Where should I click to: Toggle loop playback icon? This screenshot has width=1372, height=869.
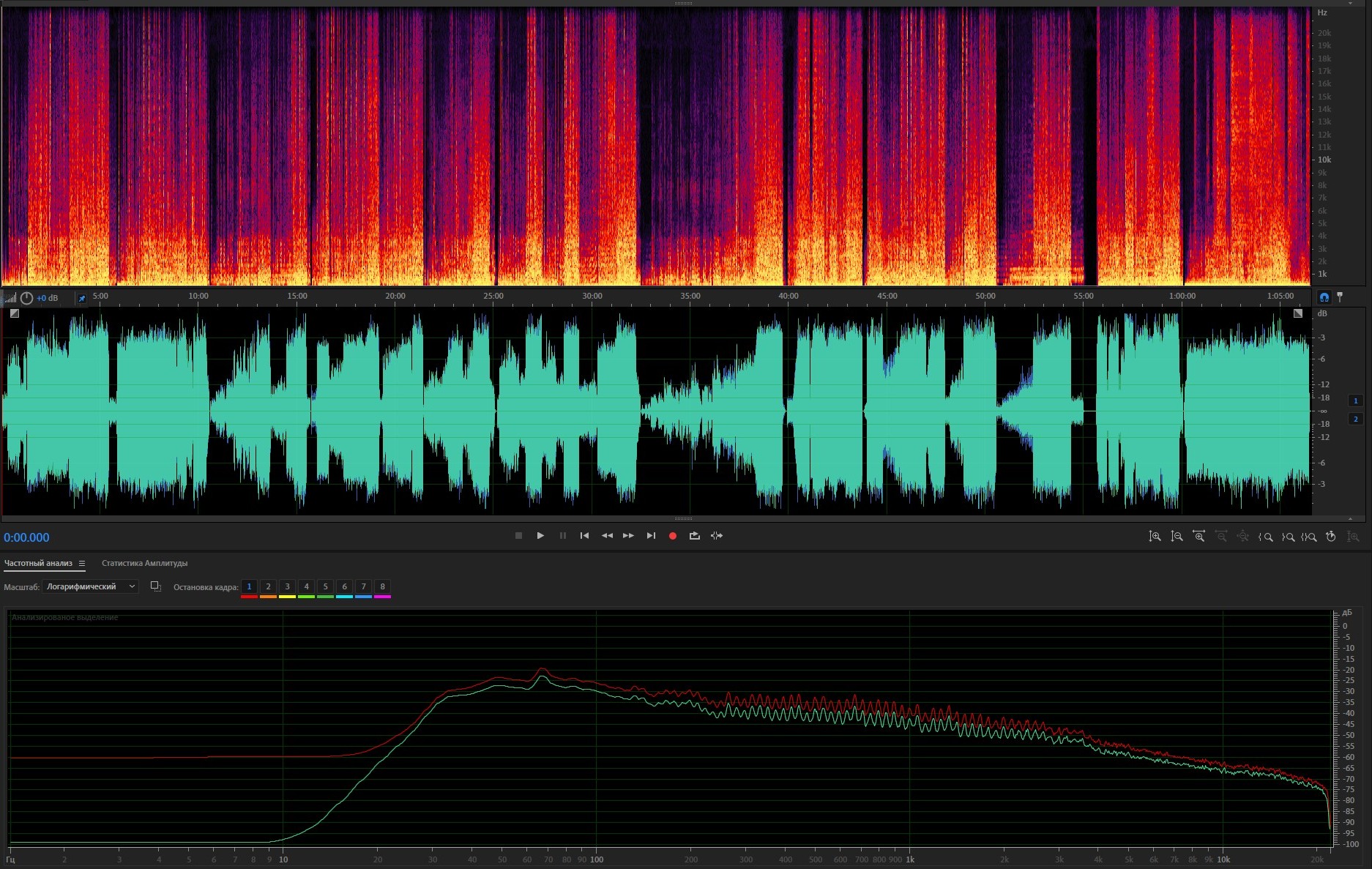(694, 536)
